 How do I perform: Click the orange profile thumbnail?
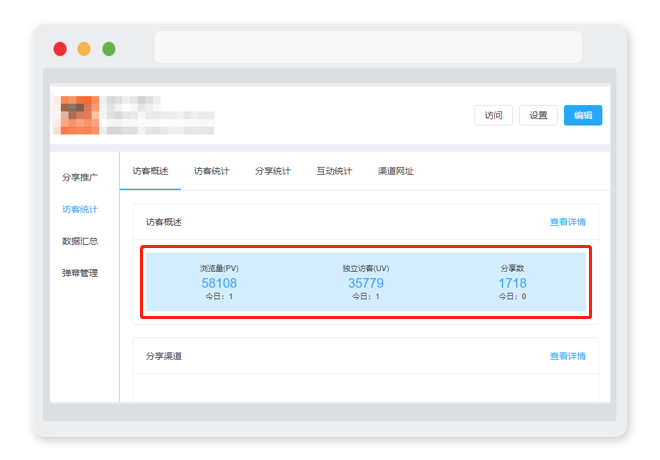[80, 115]
